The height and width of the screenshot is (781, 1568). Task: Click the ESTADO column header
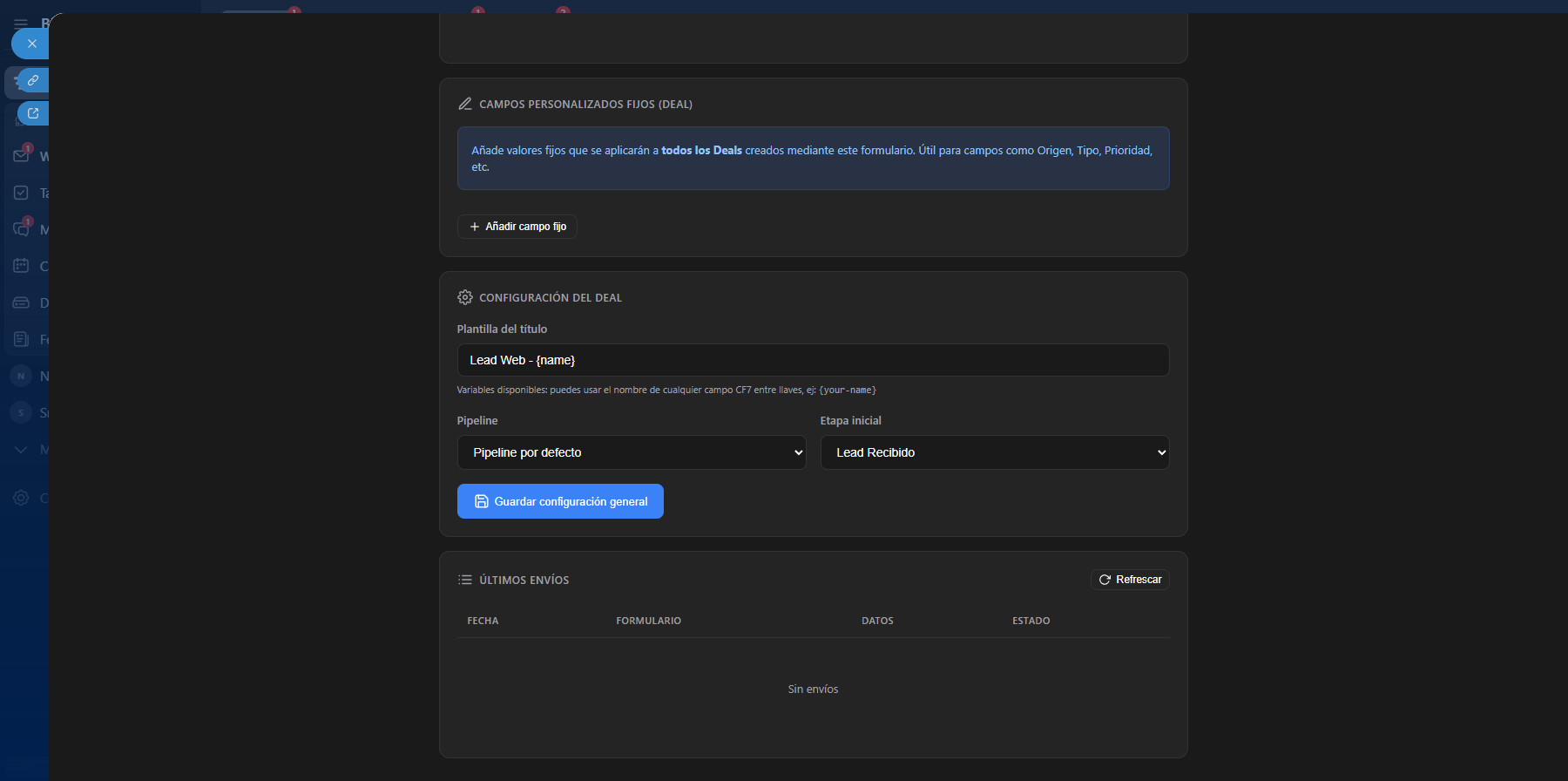1031,621
